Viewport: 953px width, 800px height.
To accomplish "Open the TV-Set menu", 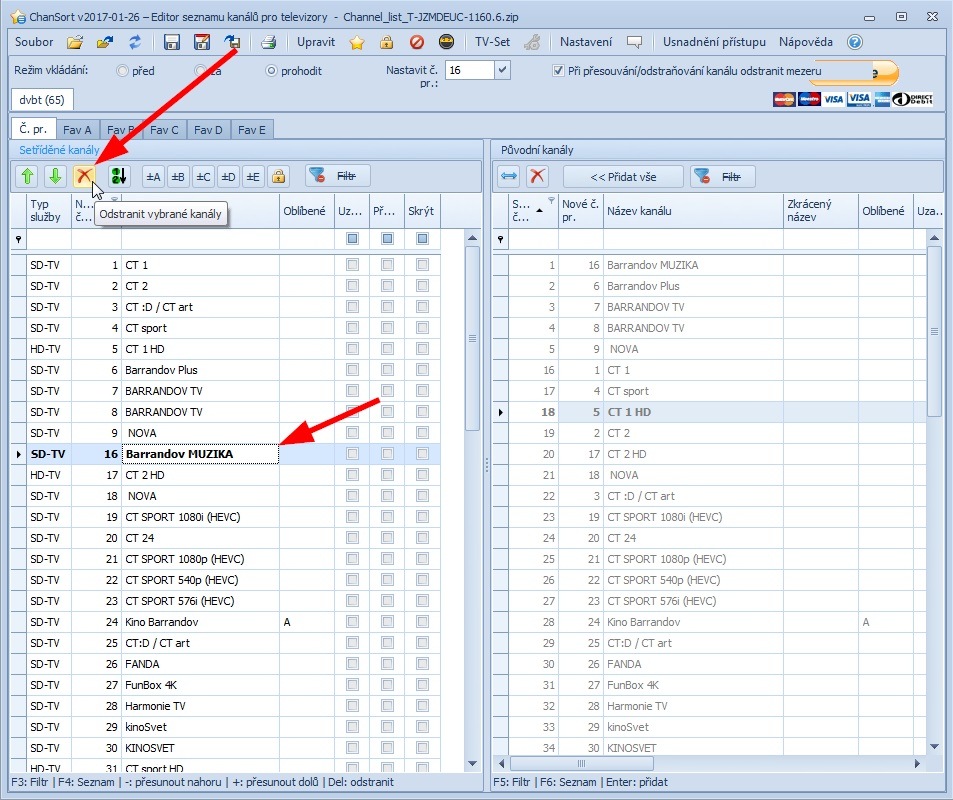I will point(492,42).
